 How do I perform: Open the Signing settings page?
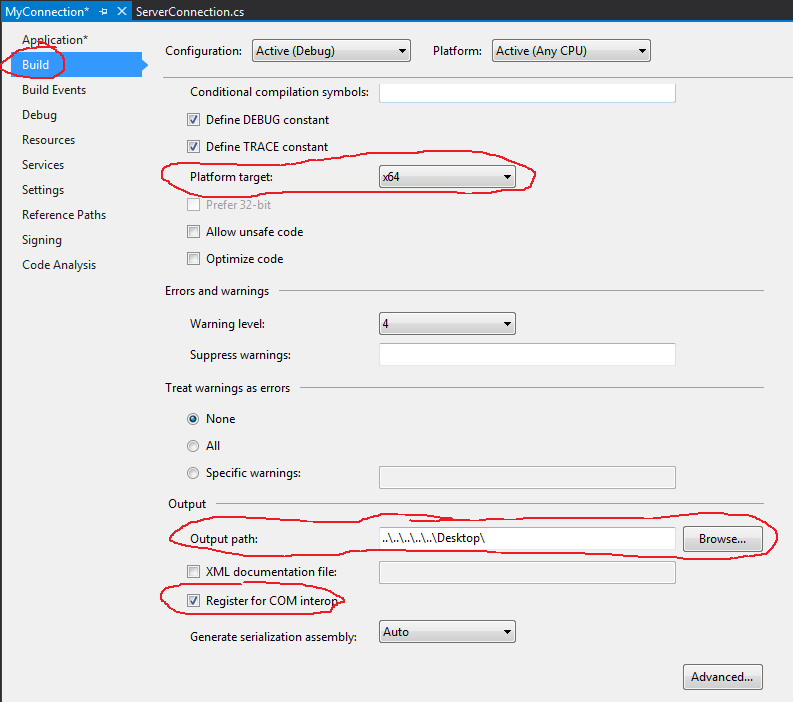pyautogui.click(x=42, y=240)
